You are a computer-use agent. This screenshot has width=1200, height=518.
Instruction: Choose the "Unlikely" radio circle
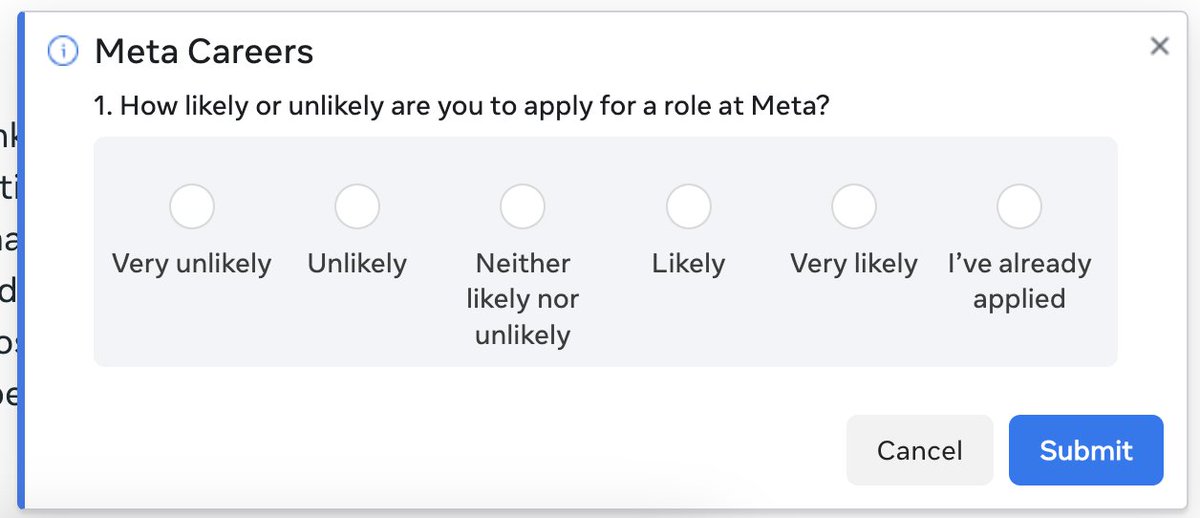click(357, 207)
